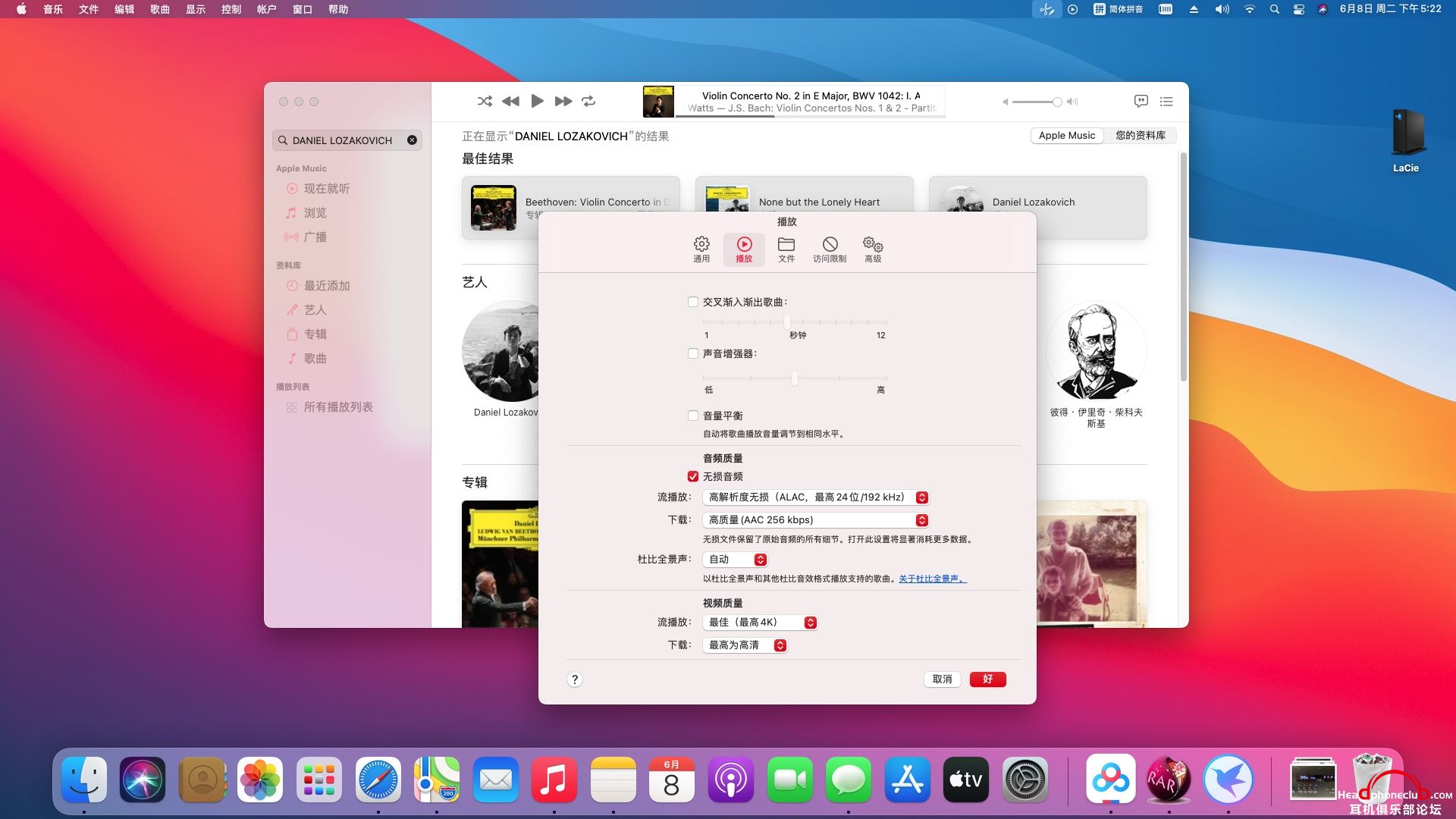Clear the DANIEL LOZAKOVICH search field
The height and width of the screenshot is (819, 1456).
tap(412, 140)
